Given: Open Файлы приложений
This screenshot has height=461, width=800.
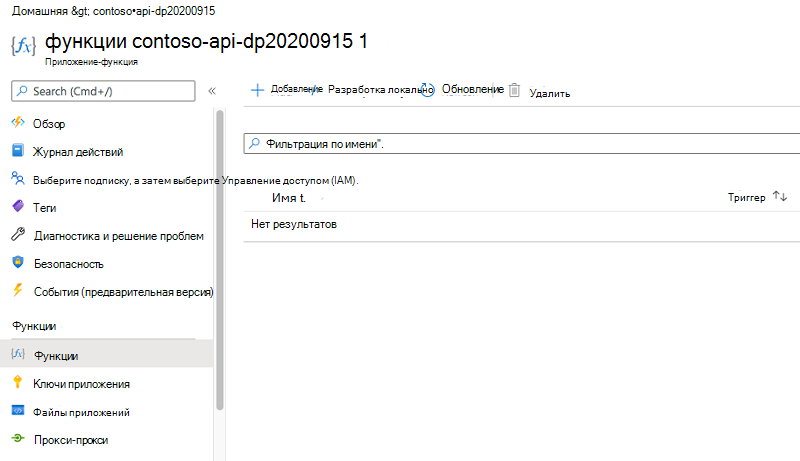Looking at the screenshot, I should coord(81,413).
